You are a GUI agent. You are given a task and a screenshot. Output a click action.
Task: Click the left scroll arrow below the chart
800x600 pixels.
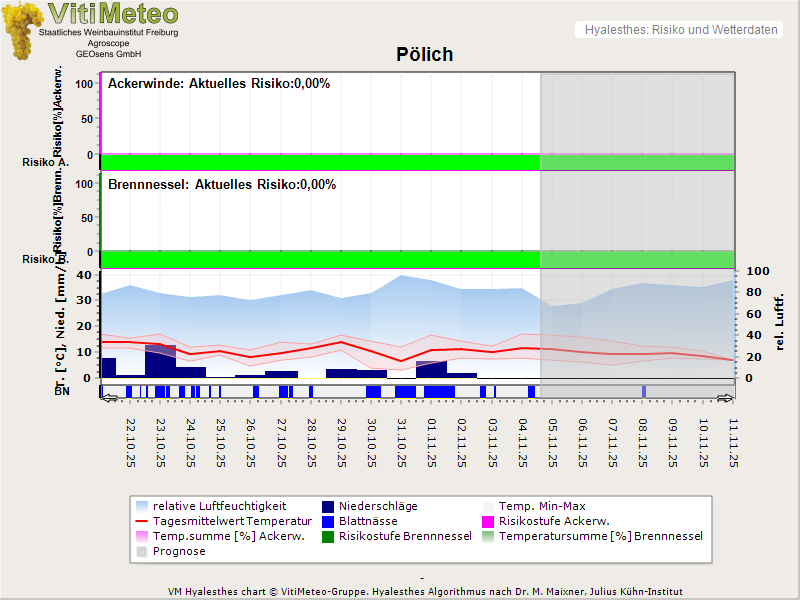110,398
